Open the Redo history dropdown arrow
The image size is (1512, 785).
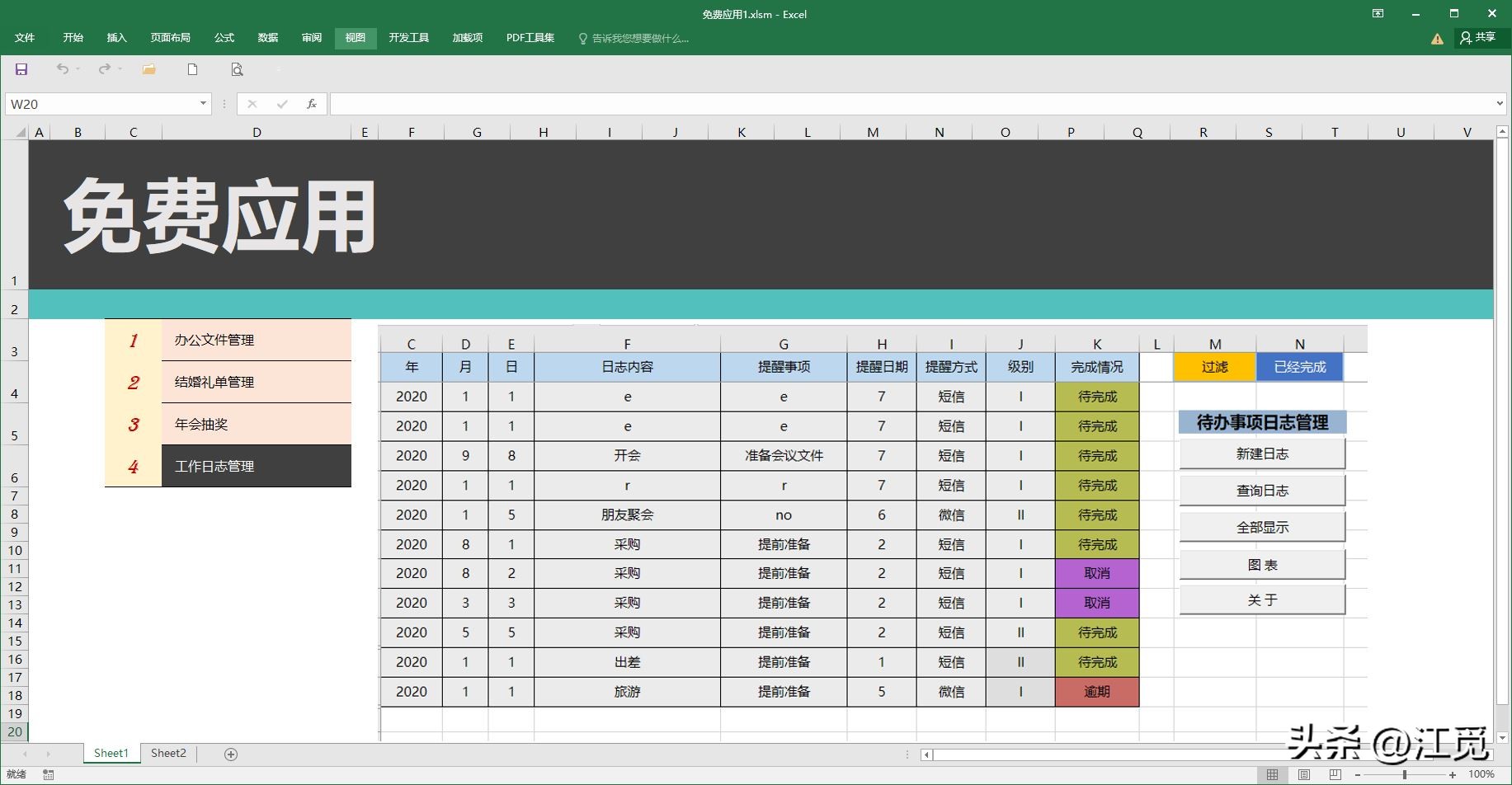[120, 69]
